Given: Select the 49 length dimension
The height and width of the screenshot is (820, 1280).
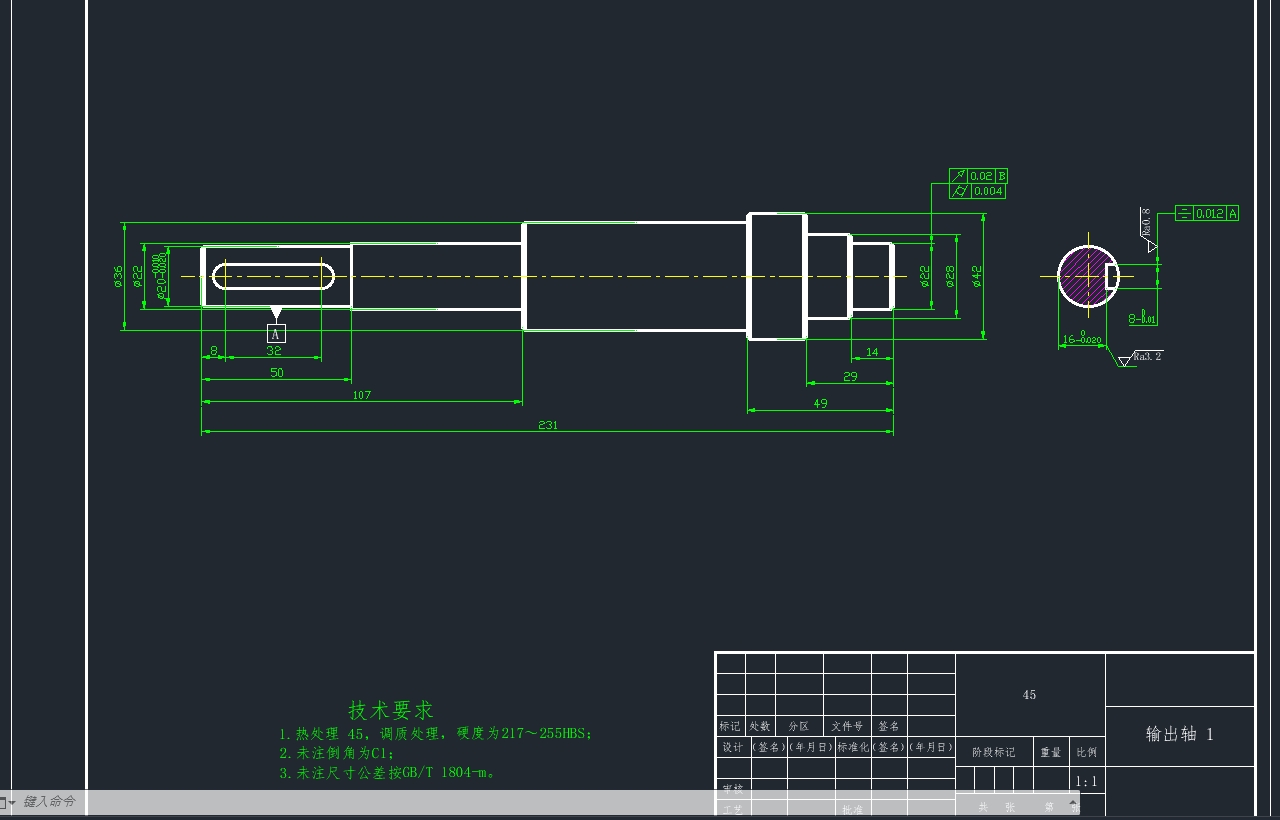Looking at the screenshot, I should tap(820, 404).
